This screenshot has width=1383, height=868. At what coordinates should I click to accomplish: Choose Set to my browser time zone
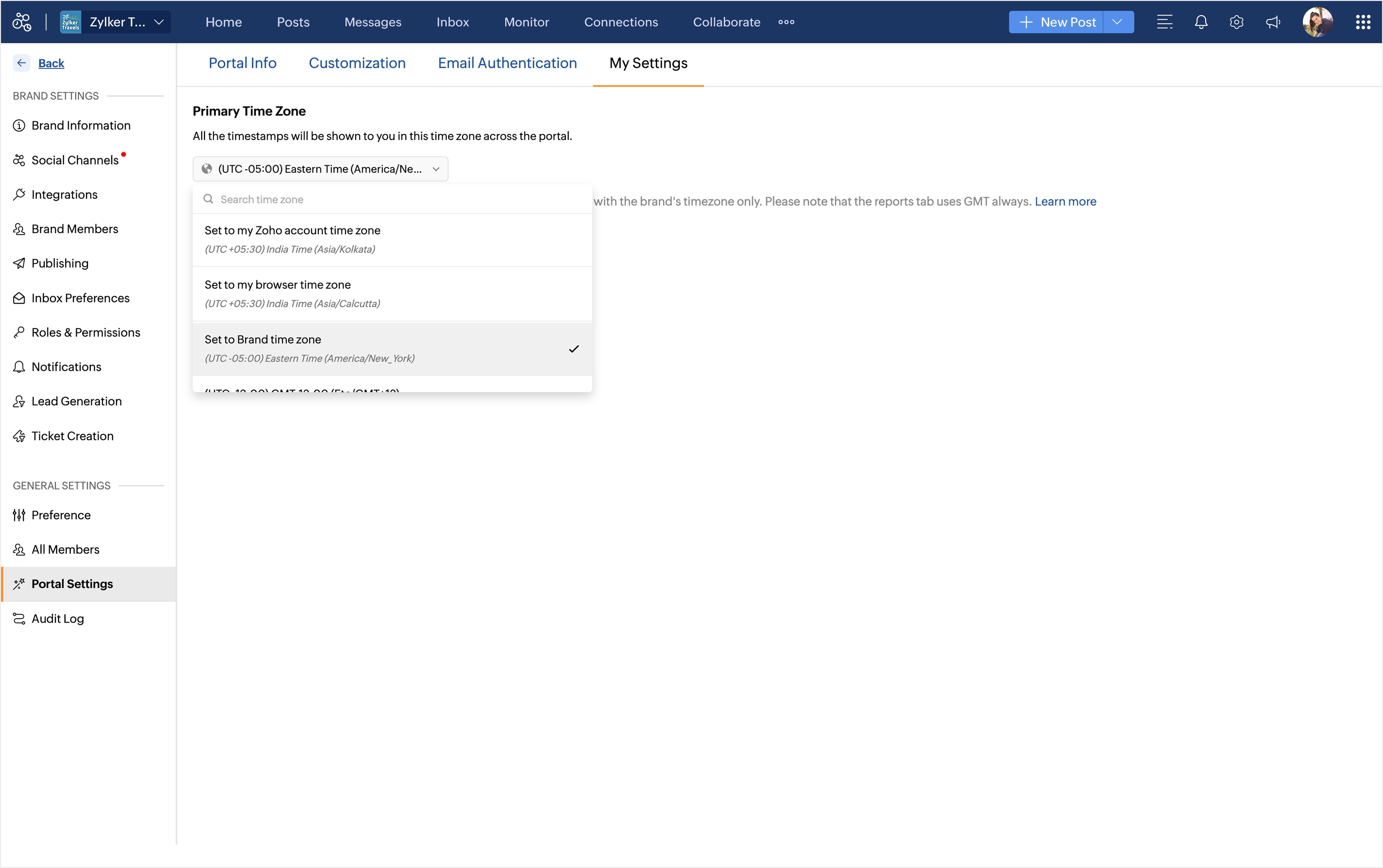[392, 293]
